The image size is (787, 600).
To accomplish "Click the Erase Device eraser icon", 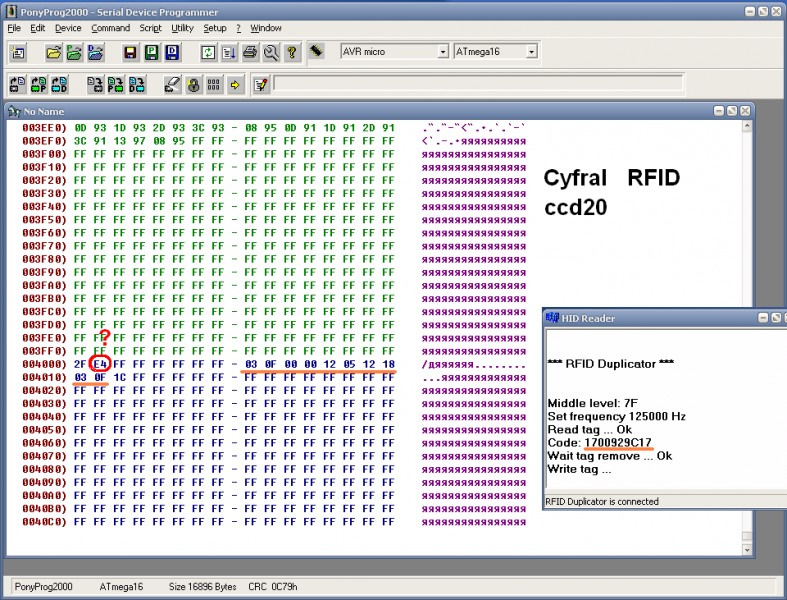I will (171, 85).
